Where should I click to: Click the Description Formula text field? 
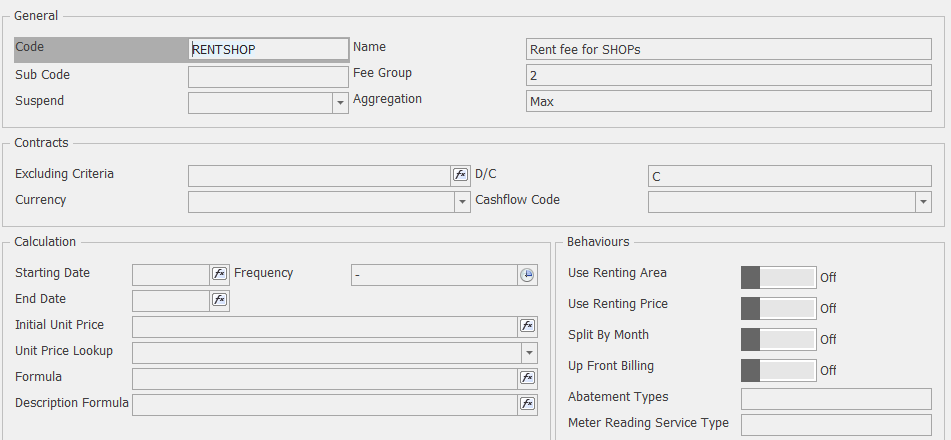pos(325,405)
